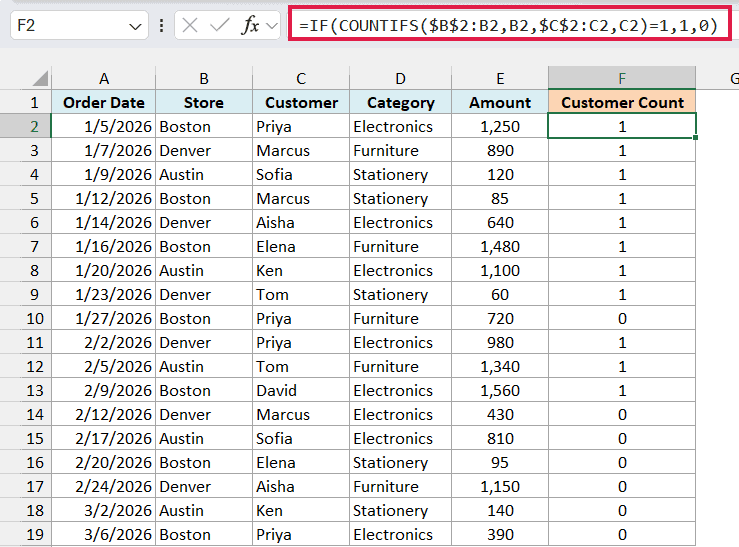Select the cell with date 2/17/2026
The height and width of the screenshot is (547, 739).
tap(104, 439)
